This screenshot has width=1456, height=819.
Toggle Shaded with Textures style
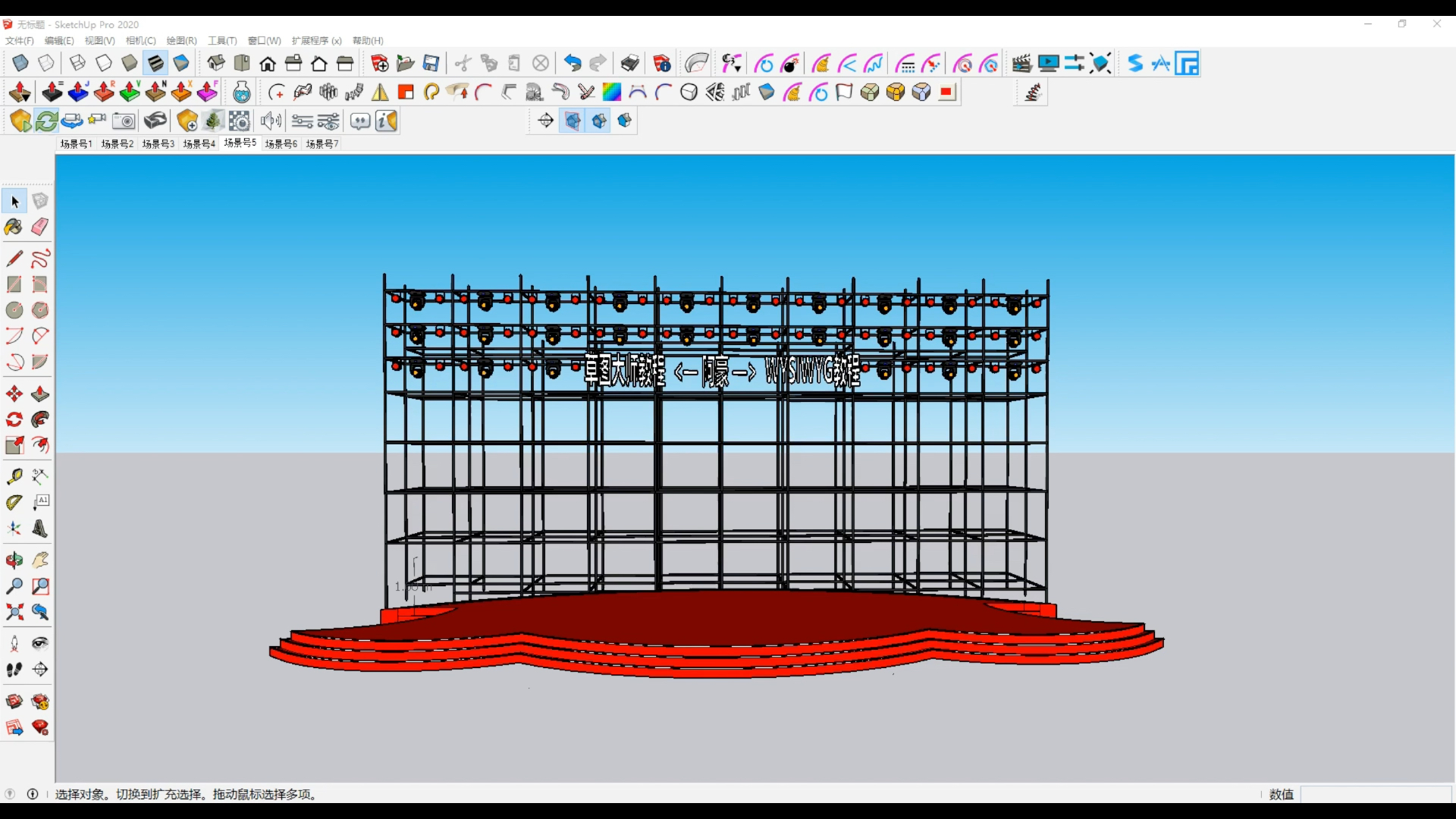point(155,64)
